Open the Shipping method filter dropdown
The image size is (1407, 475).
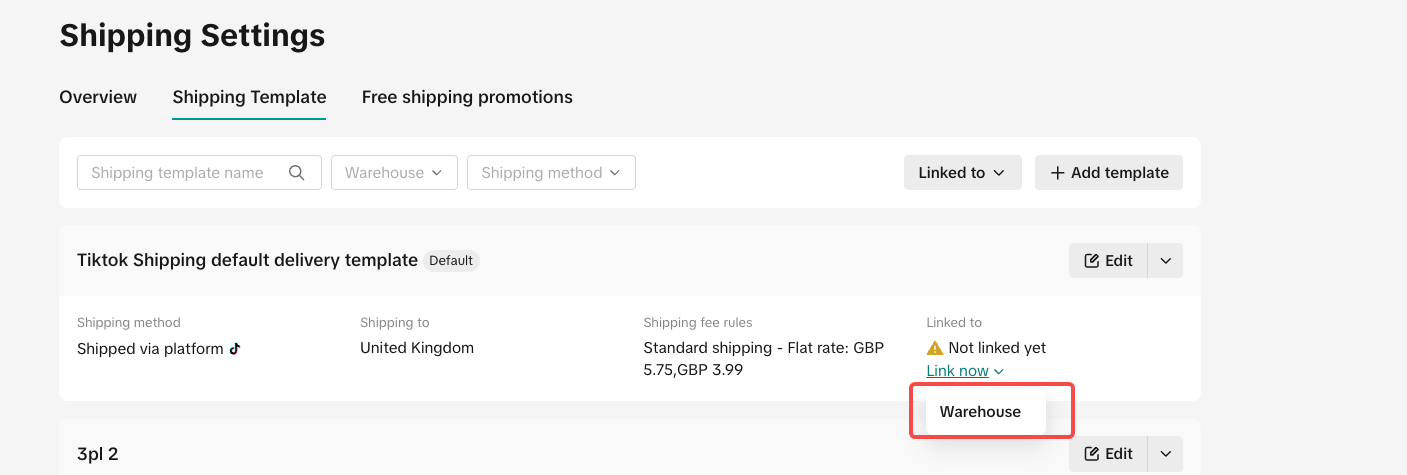click(x=551, y=172)
